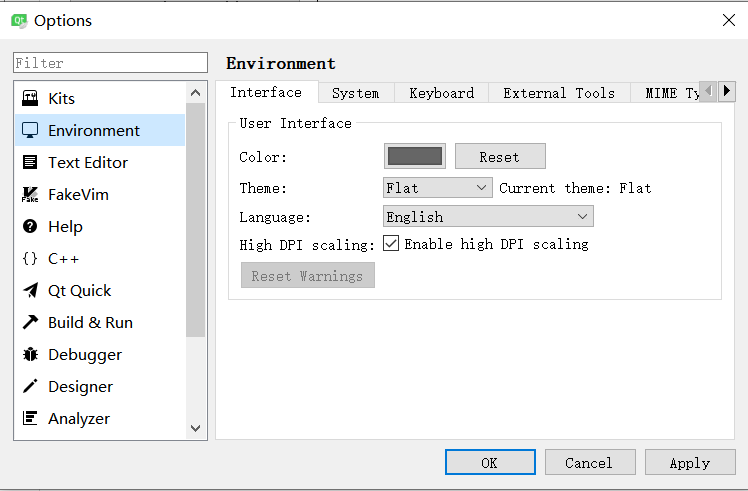The image size is (748, 491).
Task: Click the 'High DPI scaling:' label
Action: point(307,245)
